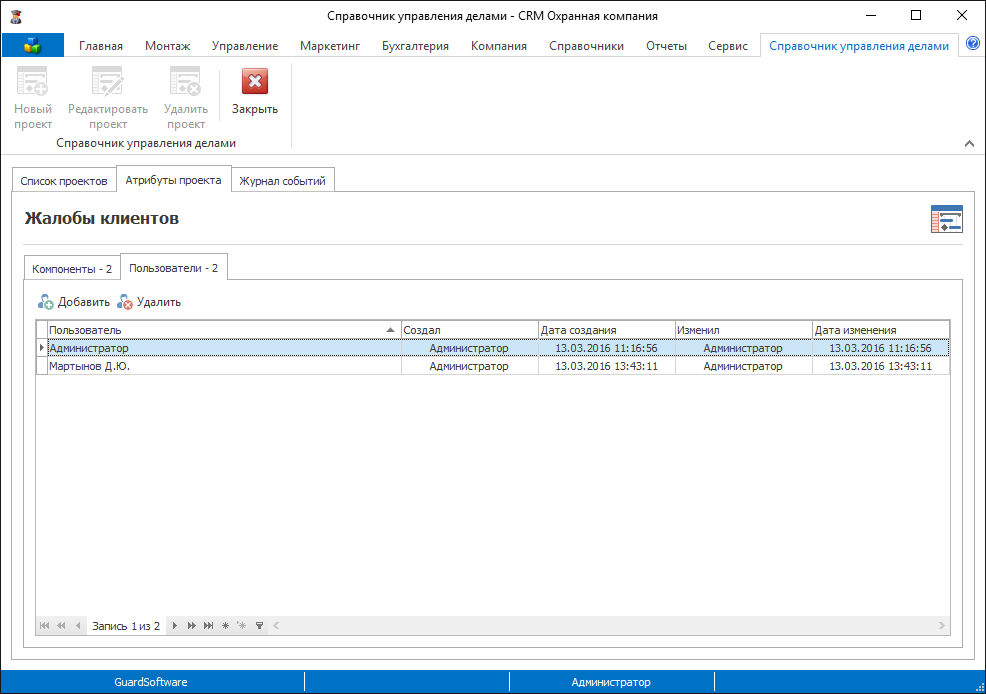Click the Удалить проект ribbon icon

(186, 81)
